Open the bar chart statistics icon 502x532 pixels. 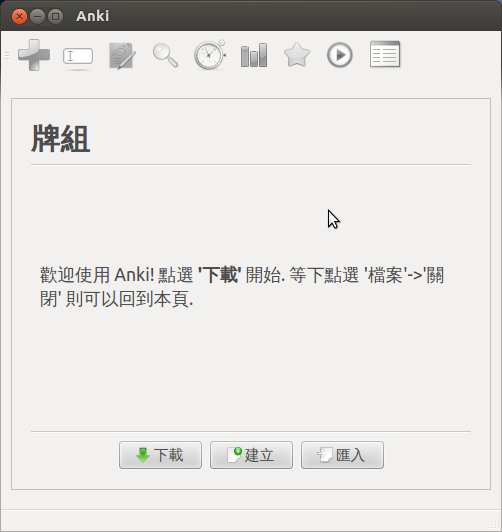pyautogui.click(x=254, y=55)
